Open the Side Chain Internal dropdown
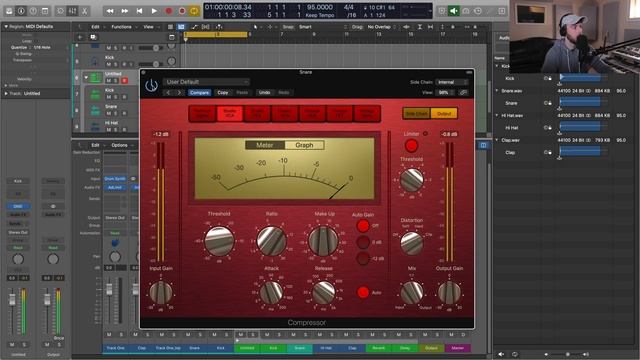 click(x=451, y=82)
